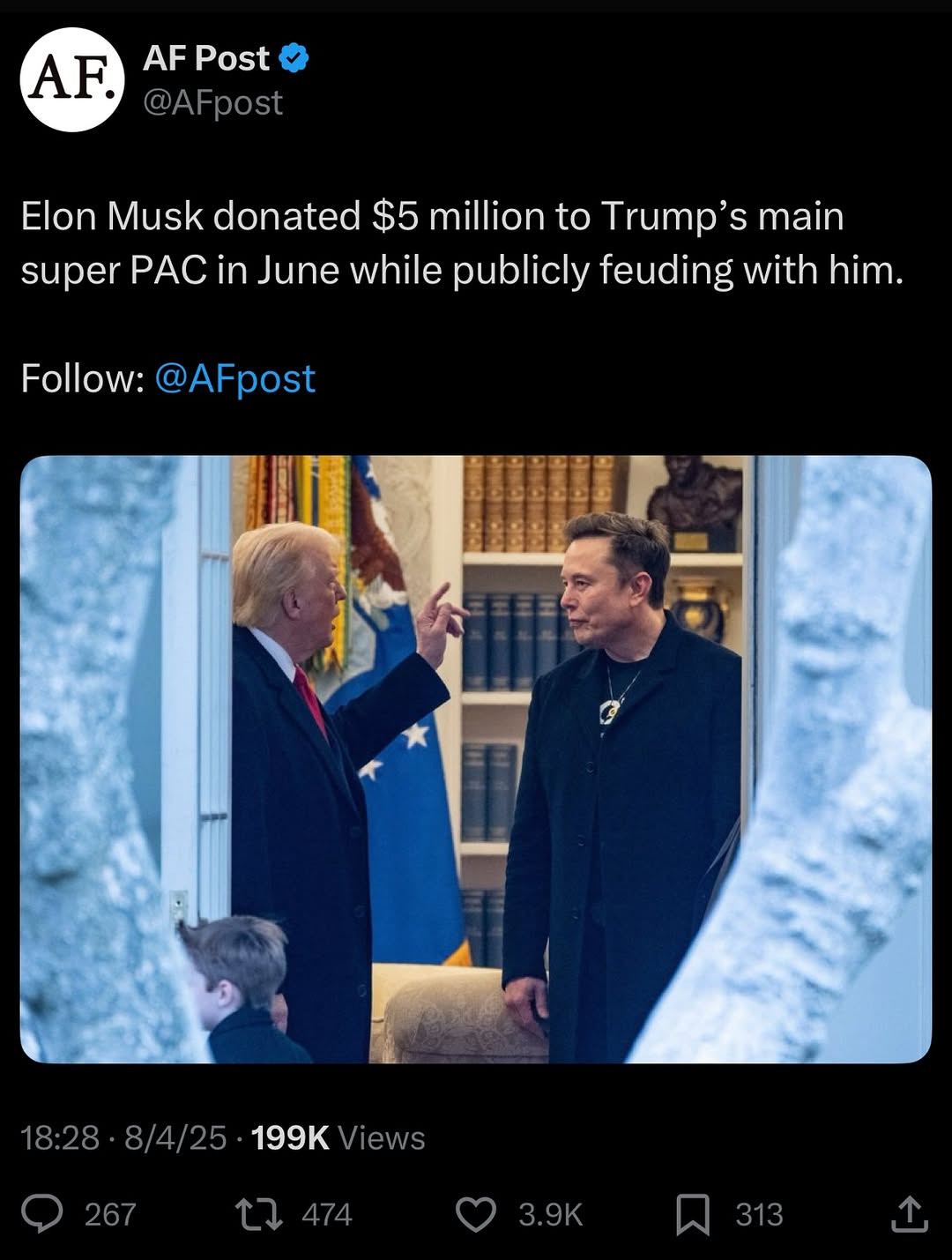Select the tweet text about Elon Musk donation
Viewport: 952px width, 1260px height.
coord(462,243)
